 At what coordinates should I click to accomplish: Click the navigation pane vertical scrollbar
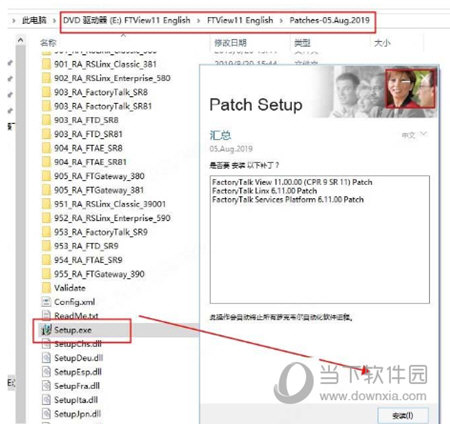point(20,233)
